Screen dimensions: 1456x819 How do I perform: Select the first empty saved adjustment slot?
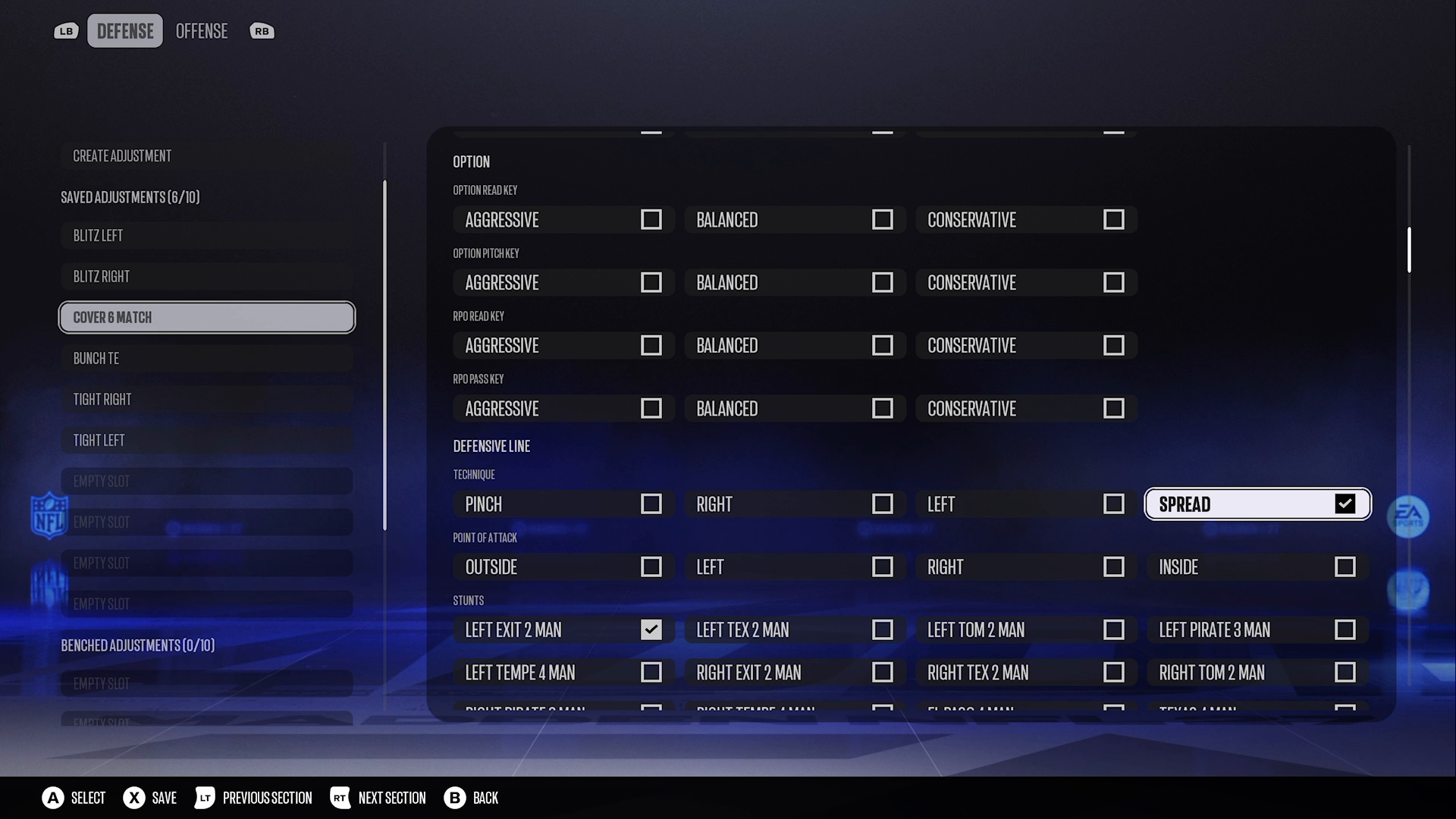[x=207, y=481]
